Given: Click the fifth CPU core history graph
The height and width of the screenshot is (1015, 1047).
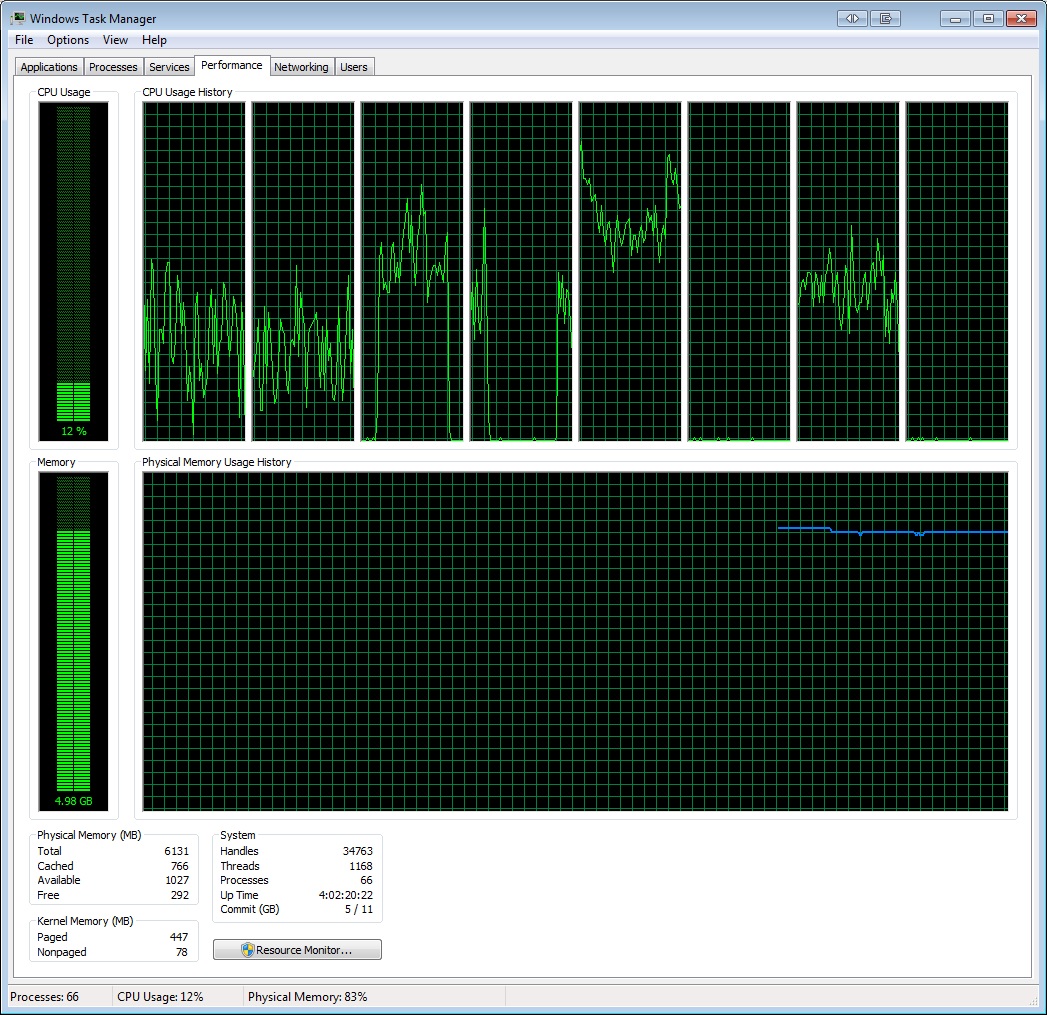Looking at the screenshot, I should tap(630, 271).
